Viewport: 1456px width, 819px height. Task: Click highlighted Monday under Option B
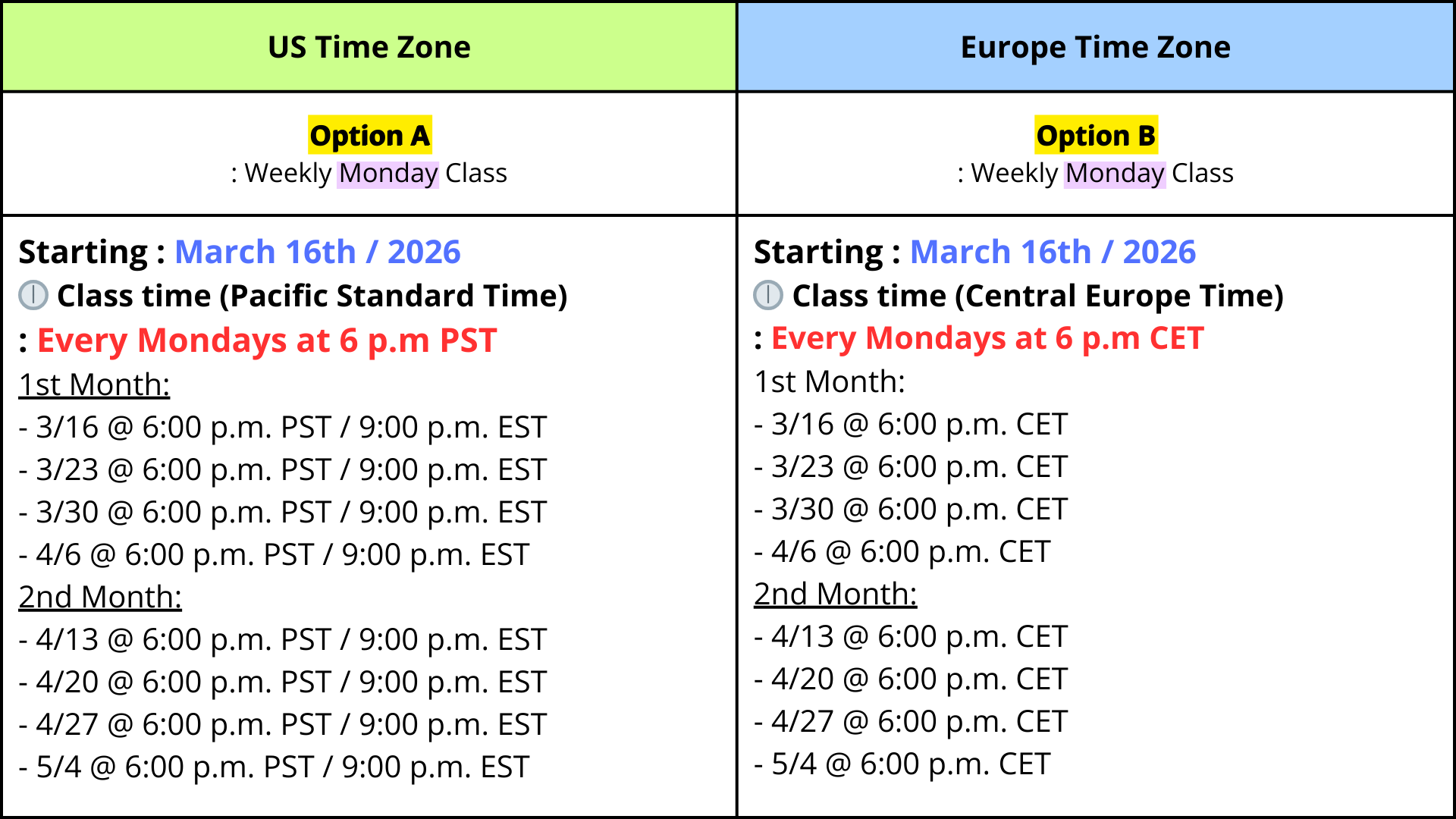pos(1114,174)
